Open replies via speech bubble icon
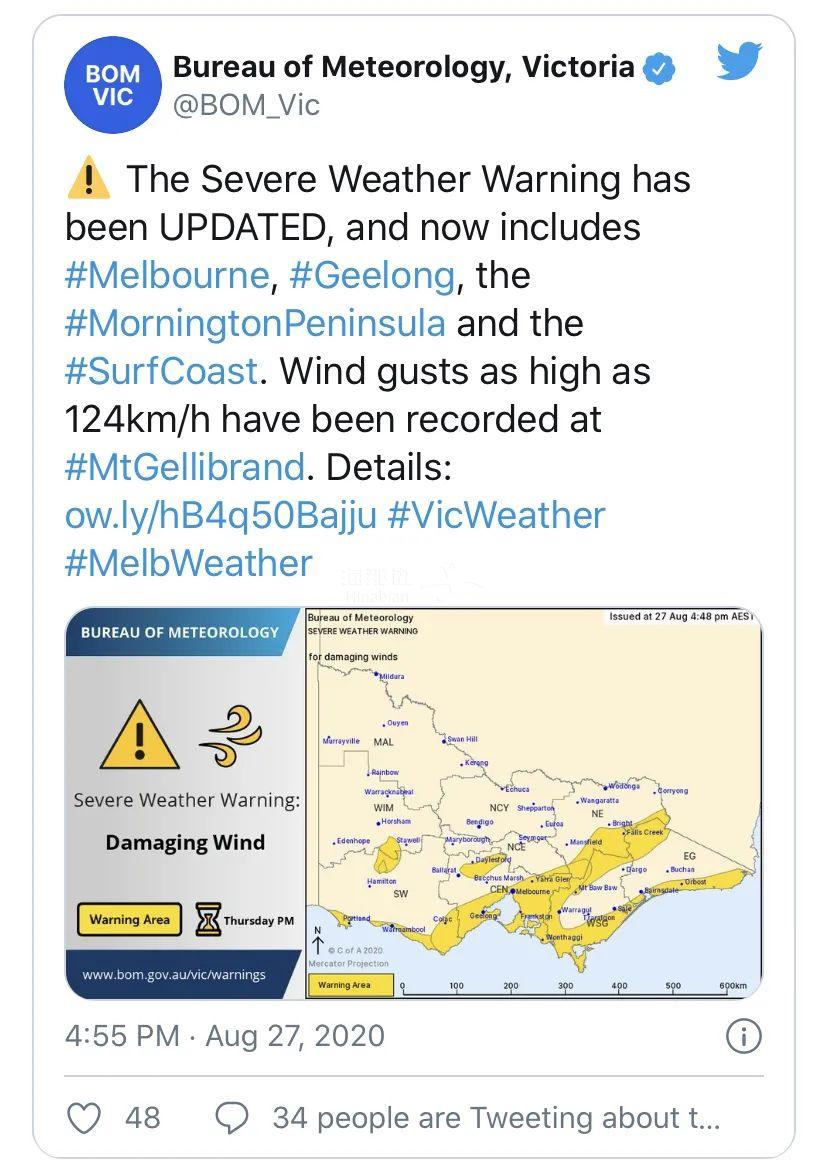Viewport: 828px width, 1166px height. click(232, 1118)
